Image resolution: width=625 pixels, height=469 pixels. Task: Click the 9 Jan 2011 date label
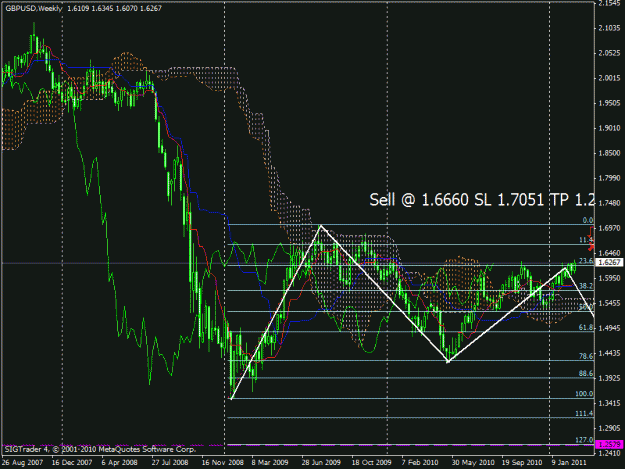click(569, 463)
